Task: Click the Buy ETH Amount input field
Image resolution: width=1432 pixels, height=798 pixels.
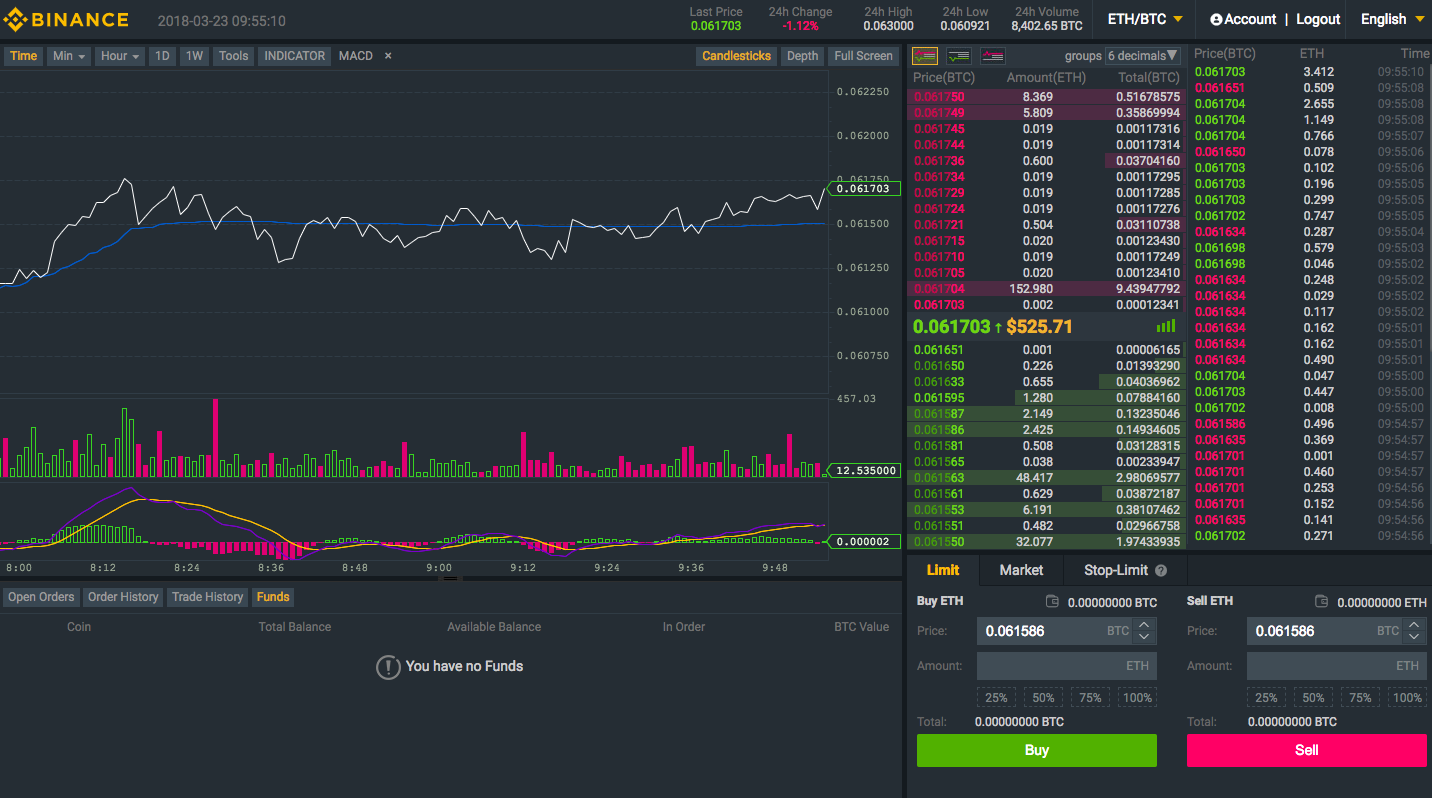Action: click(1066, 666)
